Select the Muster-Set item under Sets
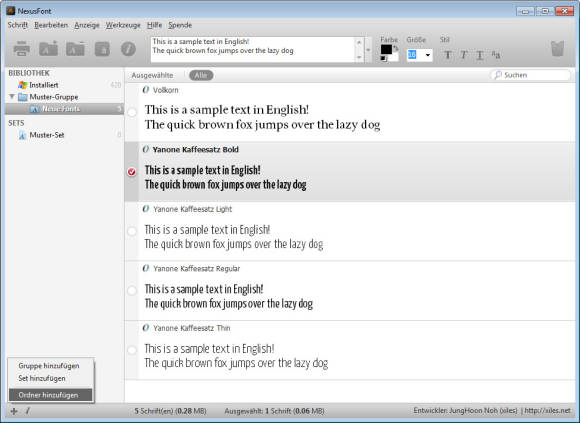Image resolution: width=580 pixels, height=423 pixels. 47,135
